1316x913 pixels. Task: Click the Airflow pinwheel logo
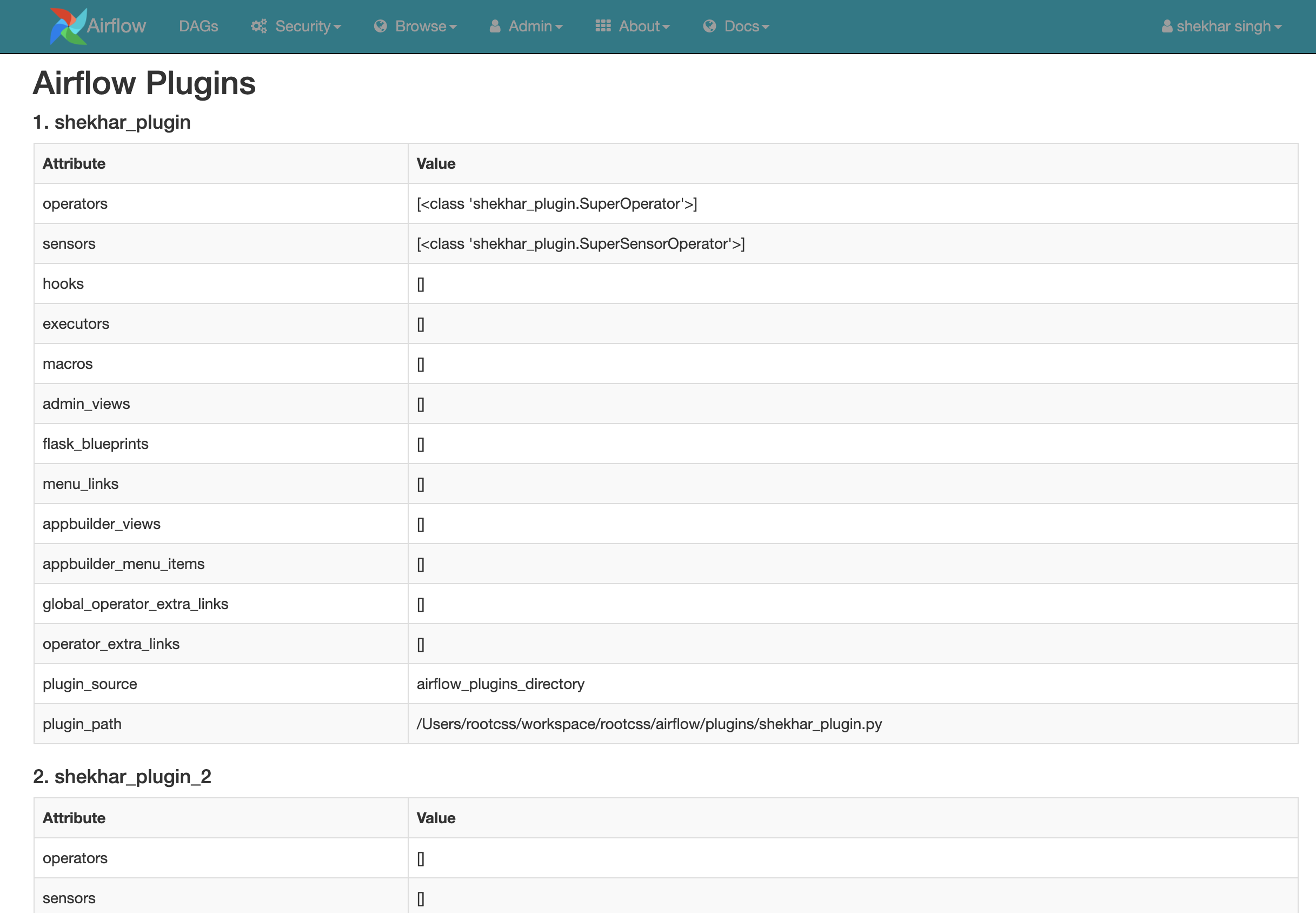pos(68,27)
